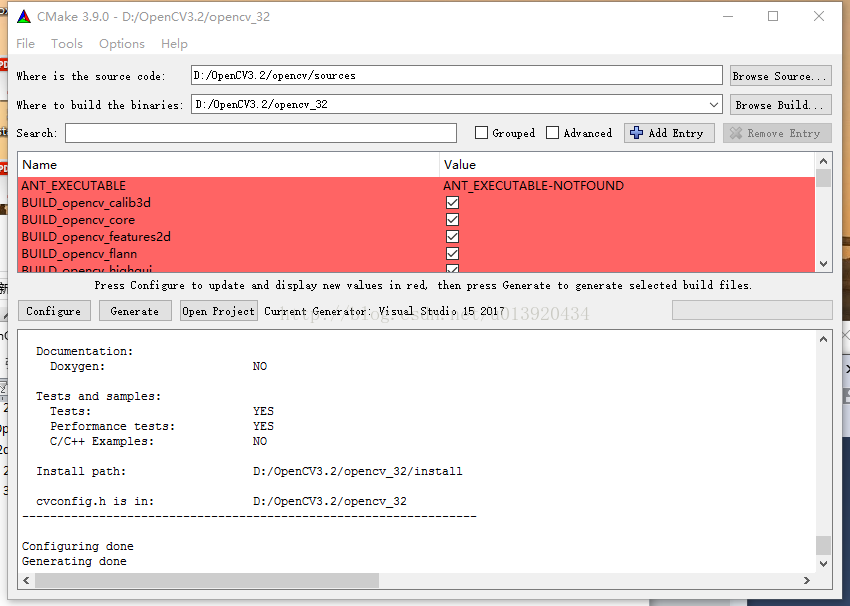This screenshot has width=850, height=606.
Task: Click the output log horizontal scrollbar thumb
Action: pyautogui.click(x=207, y=581)
